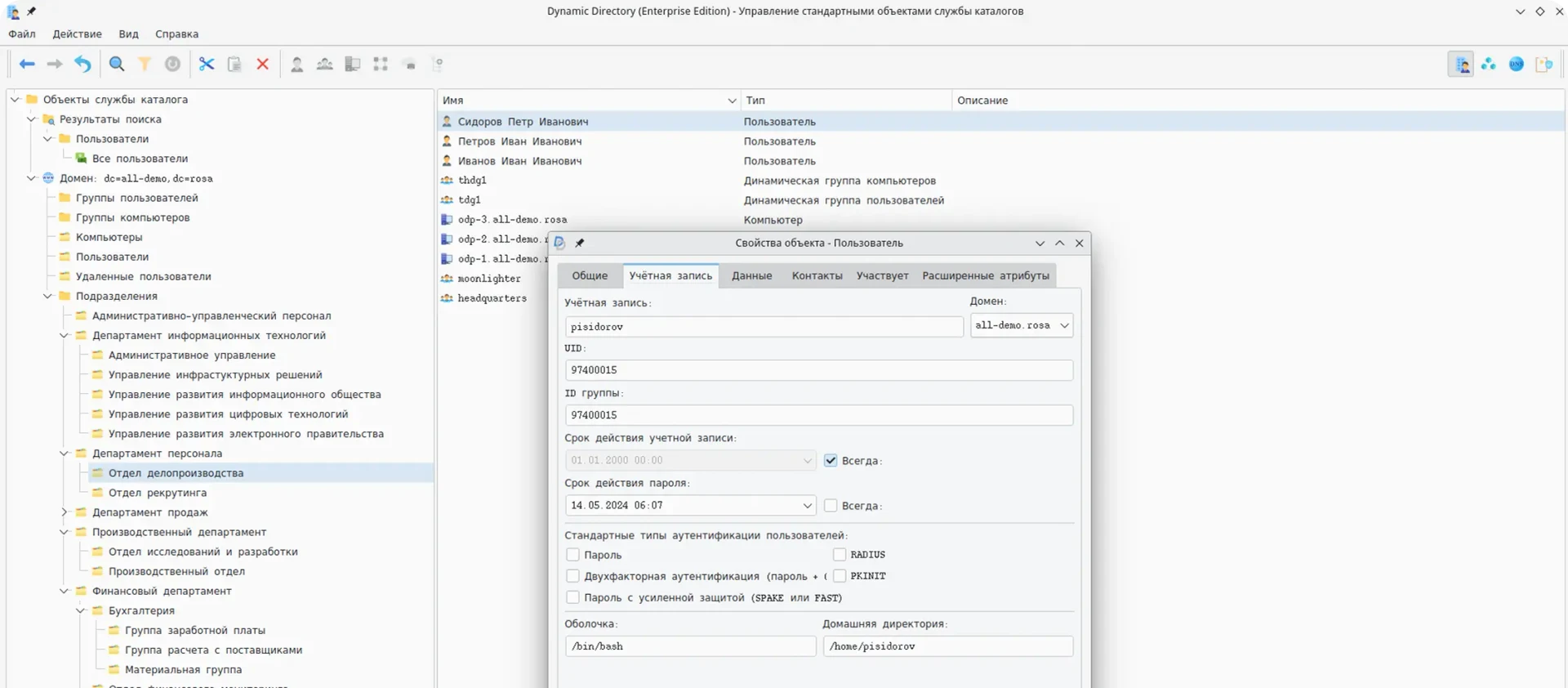The height and width of the screenshot is (688, 1568).
Task: Open the Справка menu
Action: pos(176,34)
